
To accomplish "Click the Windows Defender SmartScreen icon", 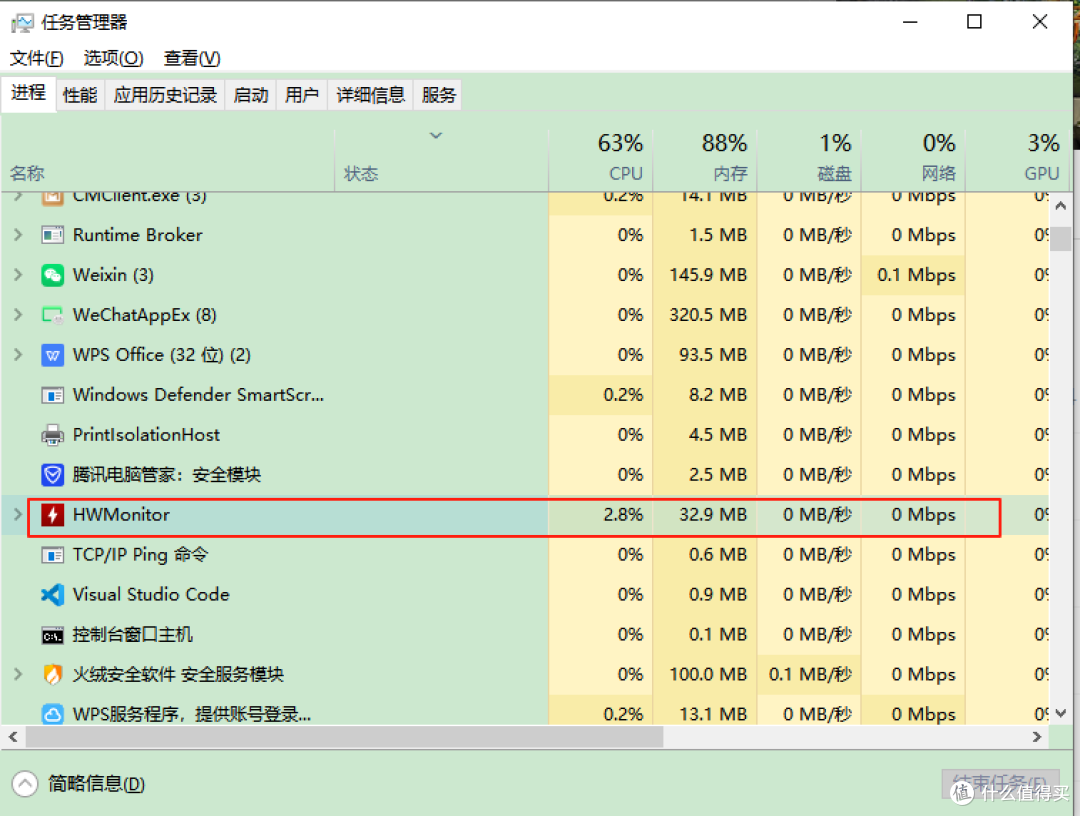I will [x=52, y=395].
